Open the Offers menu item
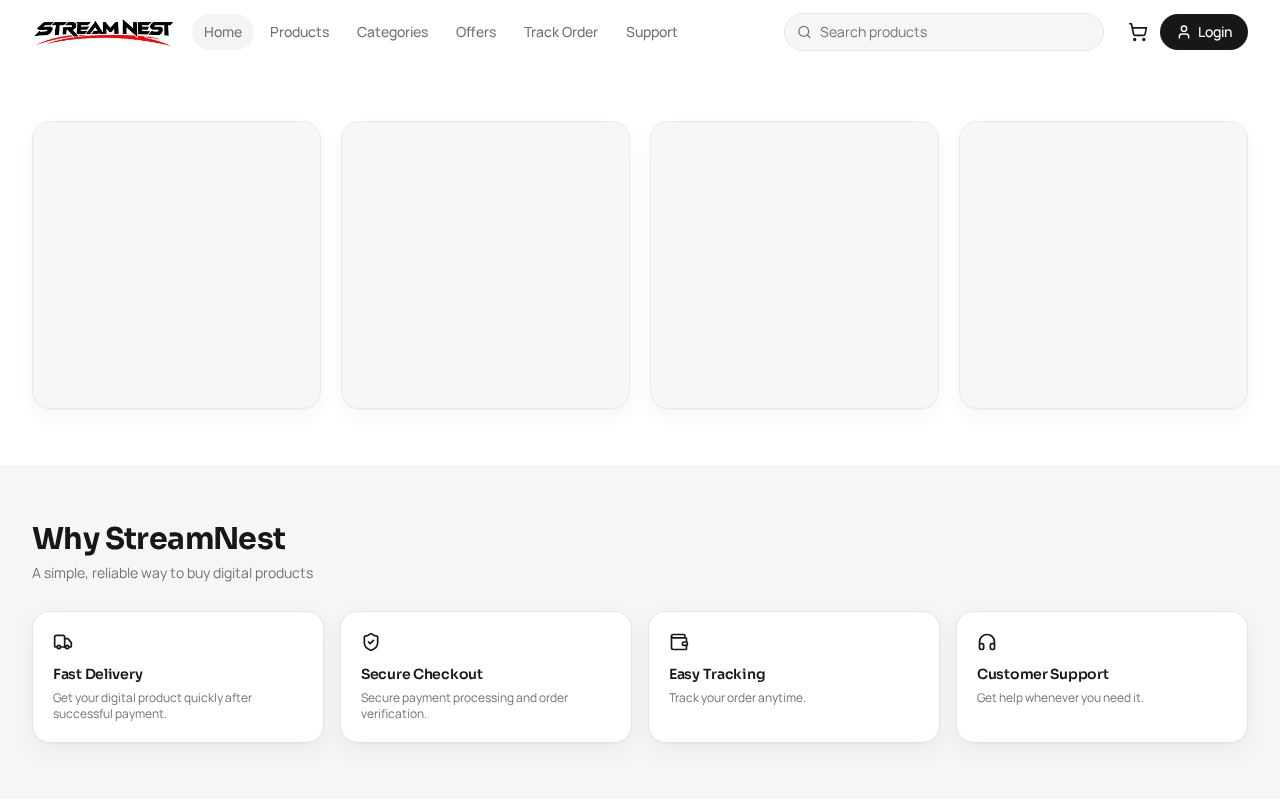This screenshot has width=1280, height=800. (x=476, y=32)
